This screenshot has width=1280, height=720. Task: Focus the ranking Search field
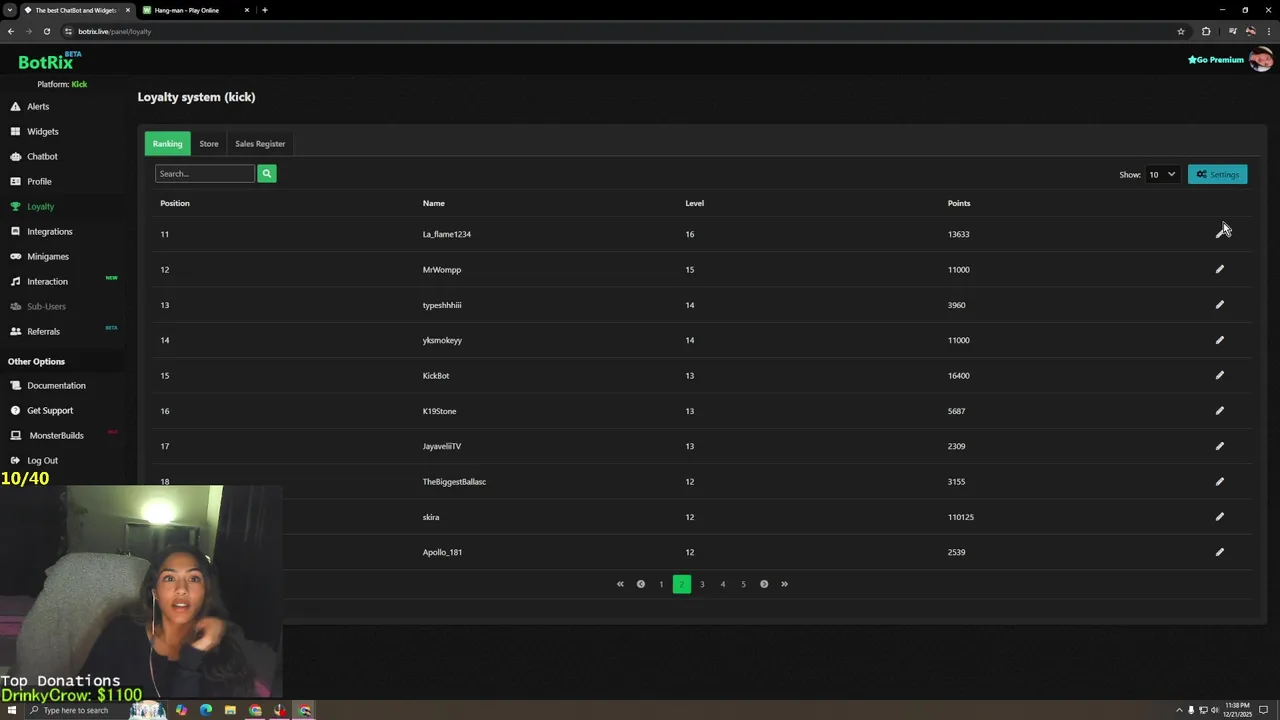pyautogui.click(x=205, y=174)
